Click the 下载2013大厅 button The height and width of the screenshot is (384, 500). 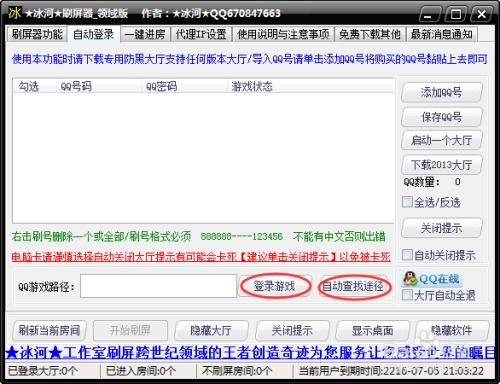442,165
